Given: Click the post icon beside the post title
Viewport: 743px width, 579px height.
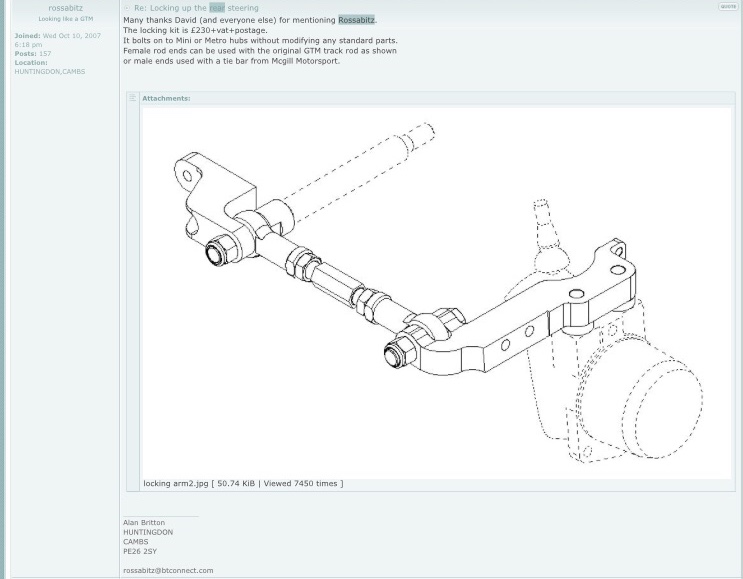Looking at the screenshot, I should click(x=126, y=8).
